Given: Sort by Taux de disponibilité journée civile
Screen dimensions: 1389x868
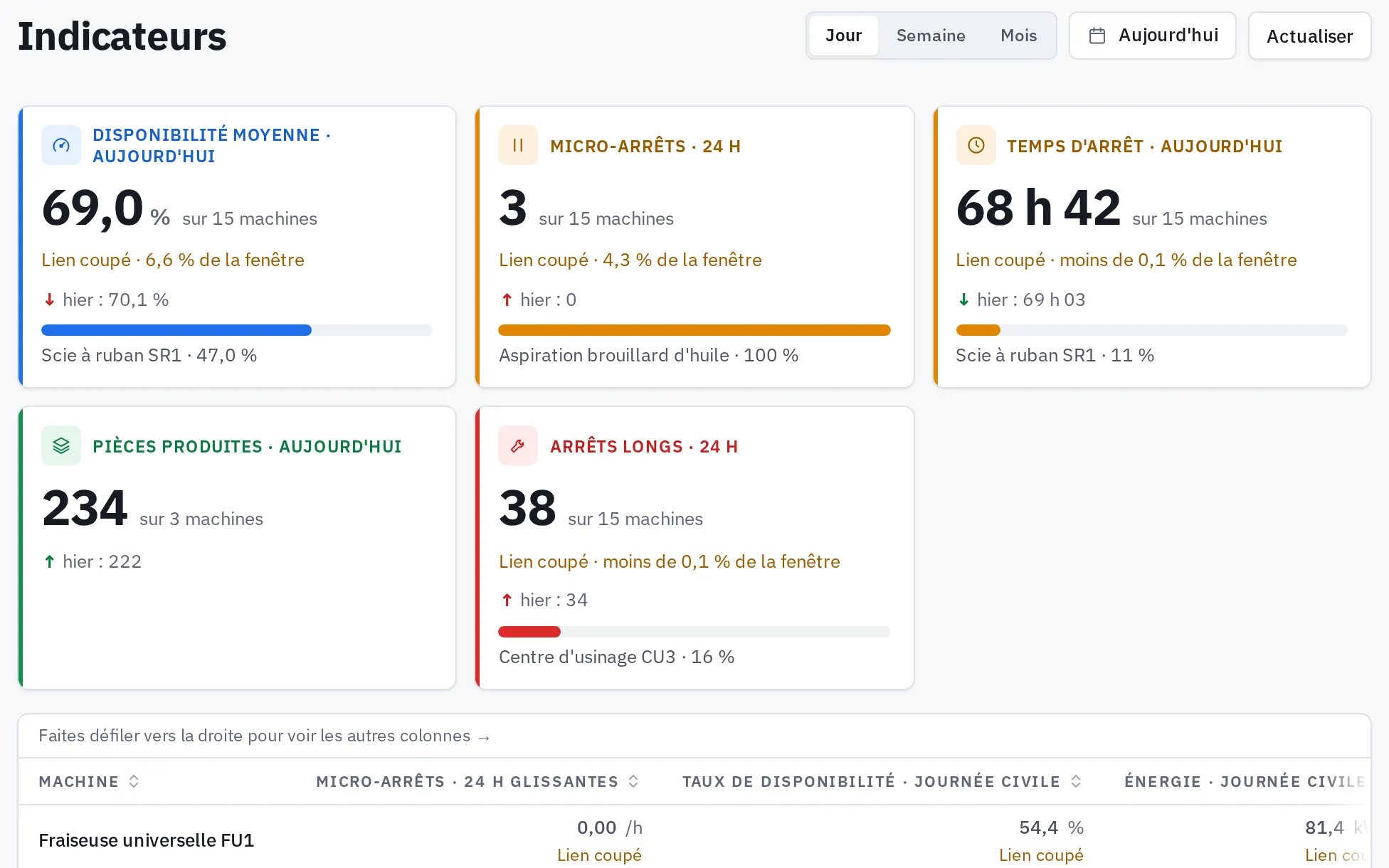Looking at the screenshot, I should (x=882, y=781).
